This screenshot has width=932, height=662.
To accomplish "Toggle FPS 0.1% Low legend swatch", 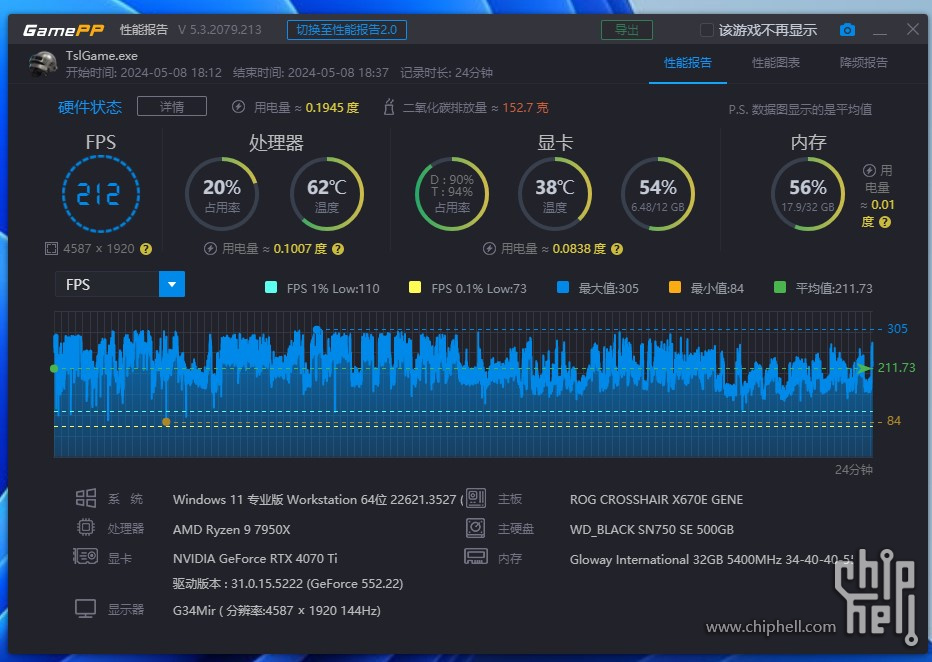I will coord(415,288).
